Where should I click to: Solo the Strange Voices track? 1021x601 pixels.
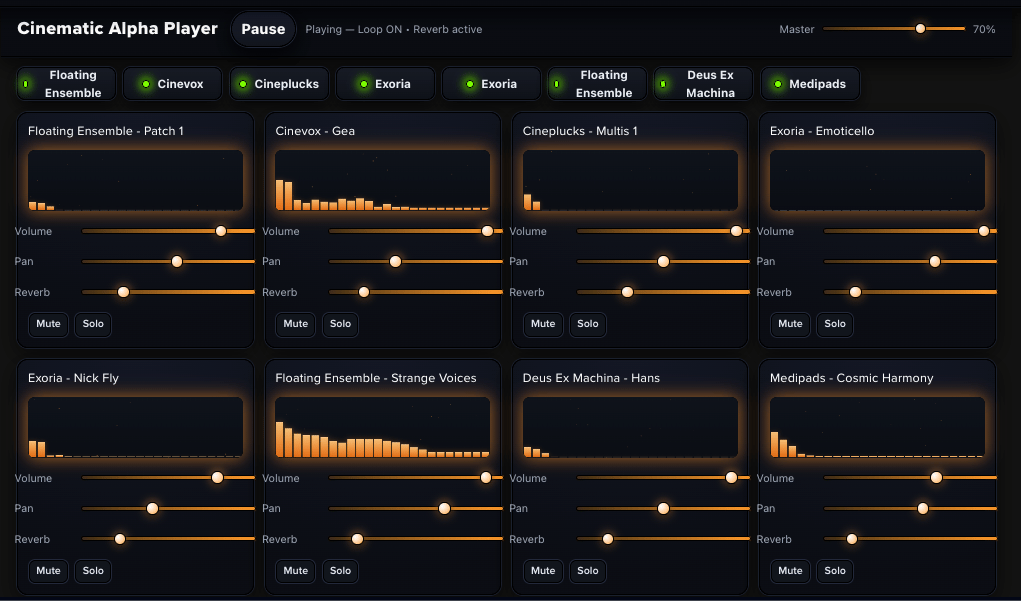pyautogui.click(x=340, y=571)
